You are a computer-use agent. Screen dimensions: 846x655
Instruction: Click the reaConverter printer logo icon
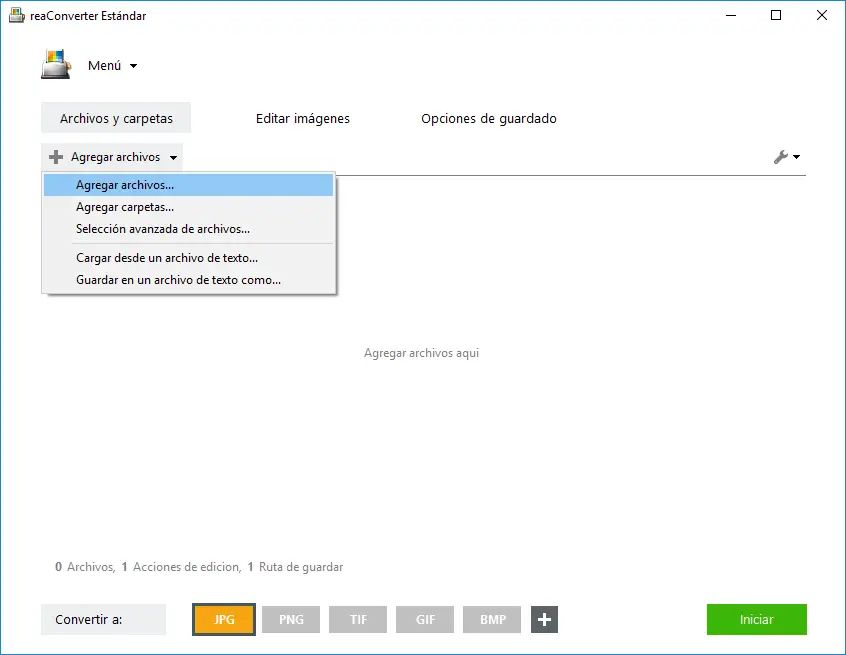[56, 64]
